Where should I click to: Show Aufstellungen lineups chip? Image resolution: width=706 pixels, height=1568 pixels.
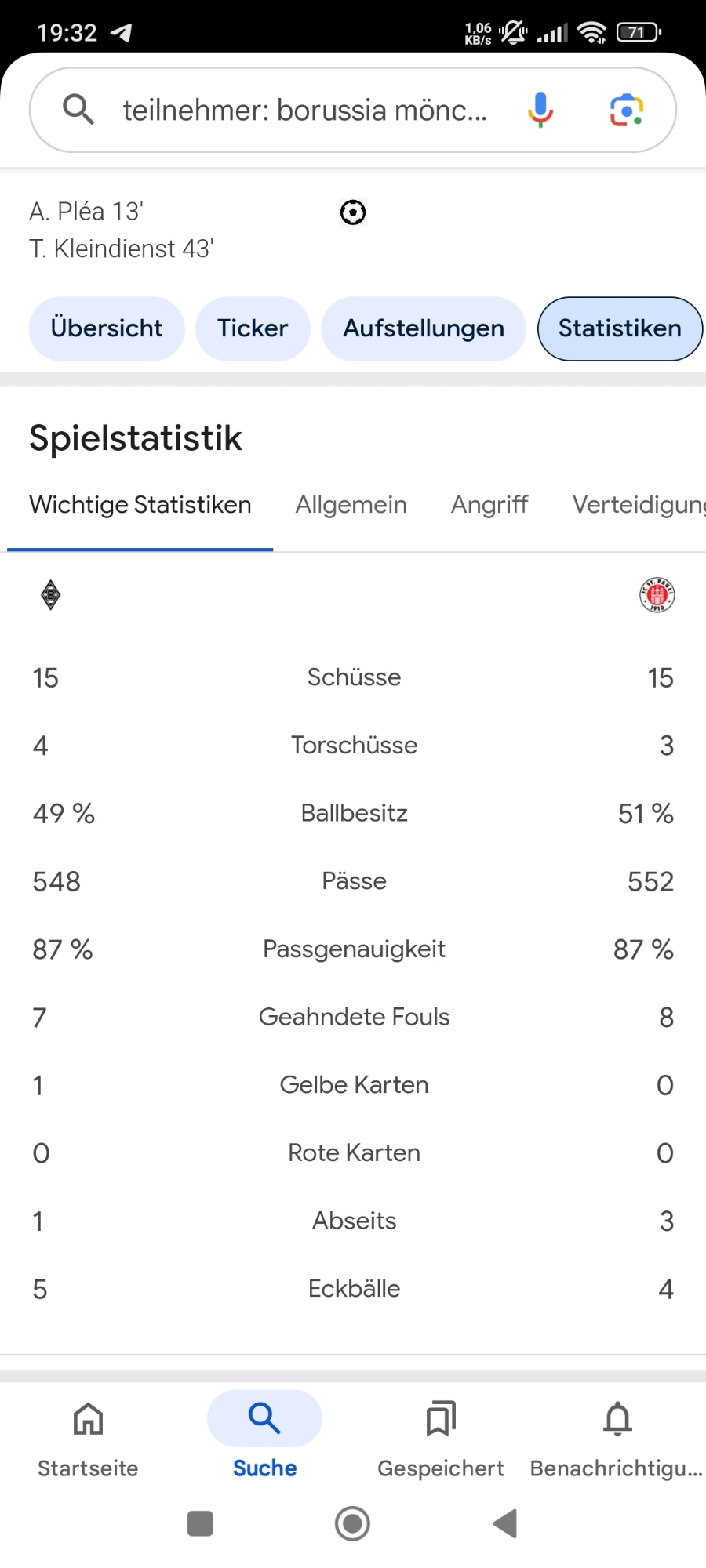pos(424,328)
